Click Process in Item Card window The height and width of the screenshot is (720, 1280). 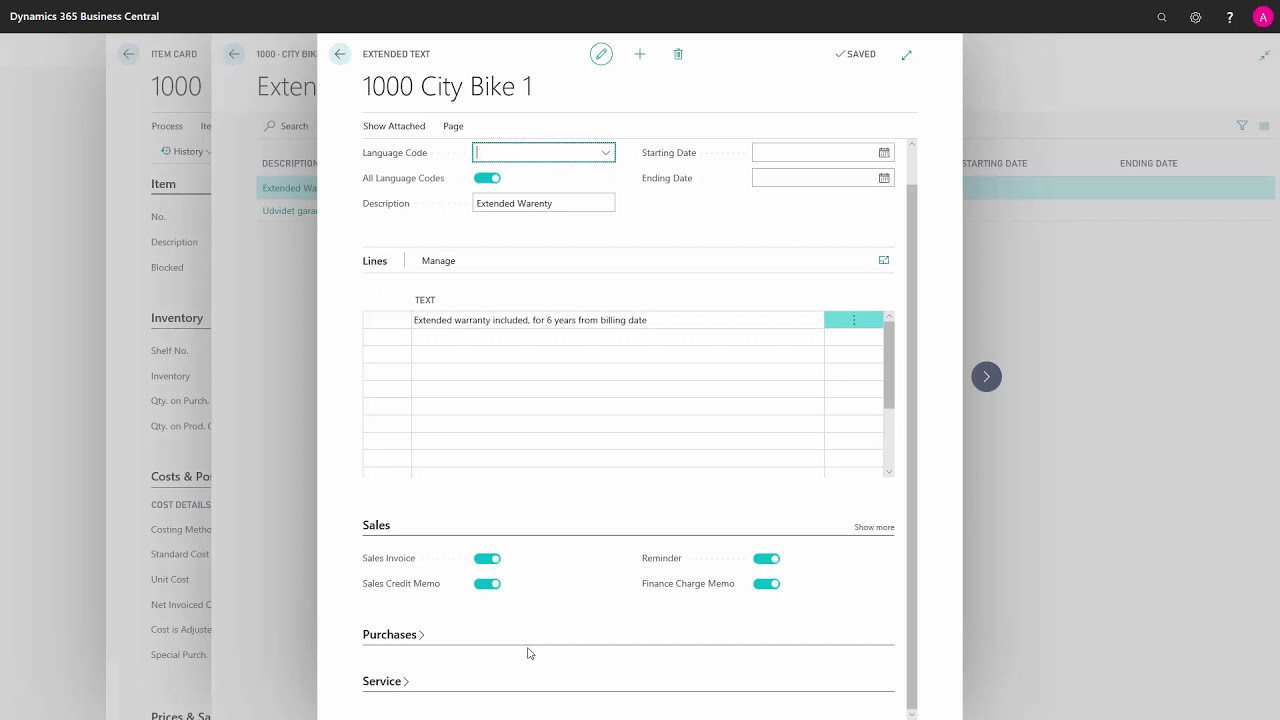coord(167,126)
